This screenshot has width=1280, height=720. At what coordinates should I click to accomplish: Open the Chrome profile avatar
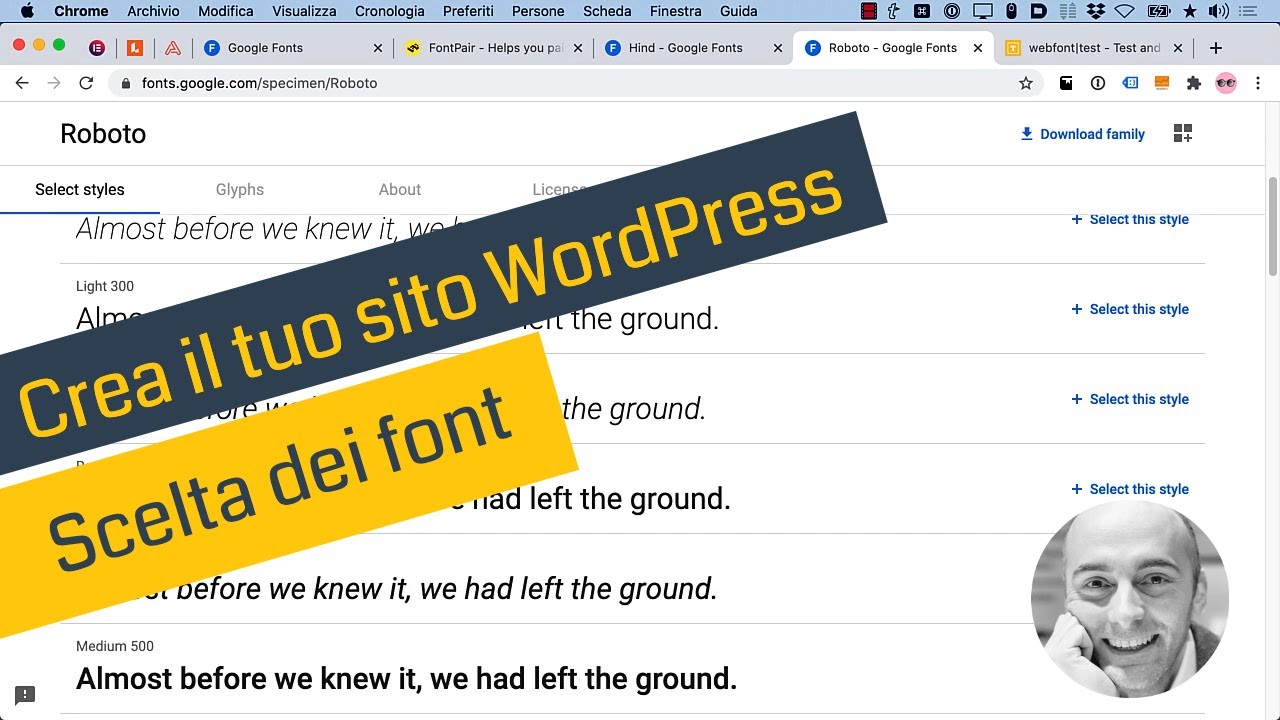point(1226,83)
